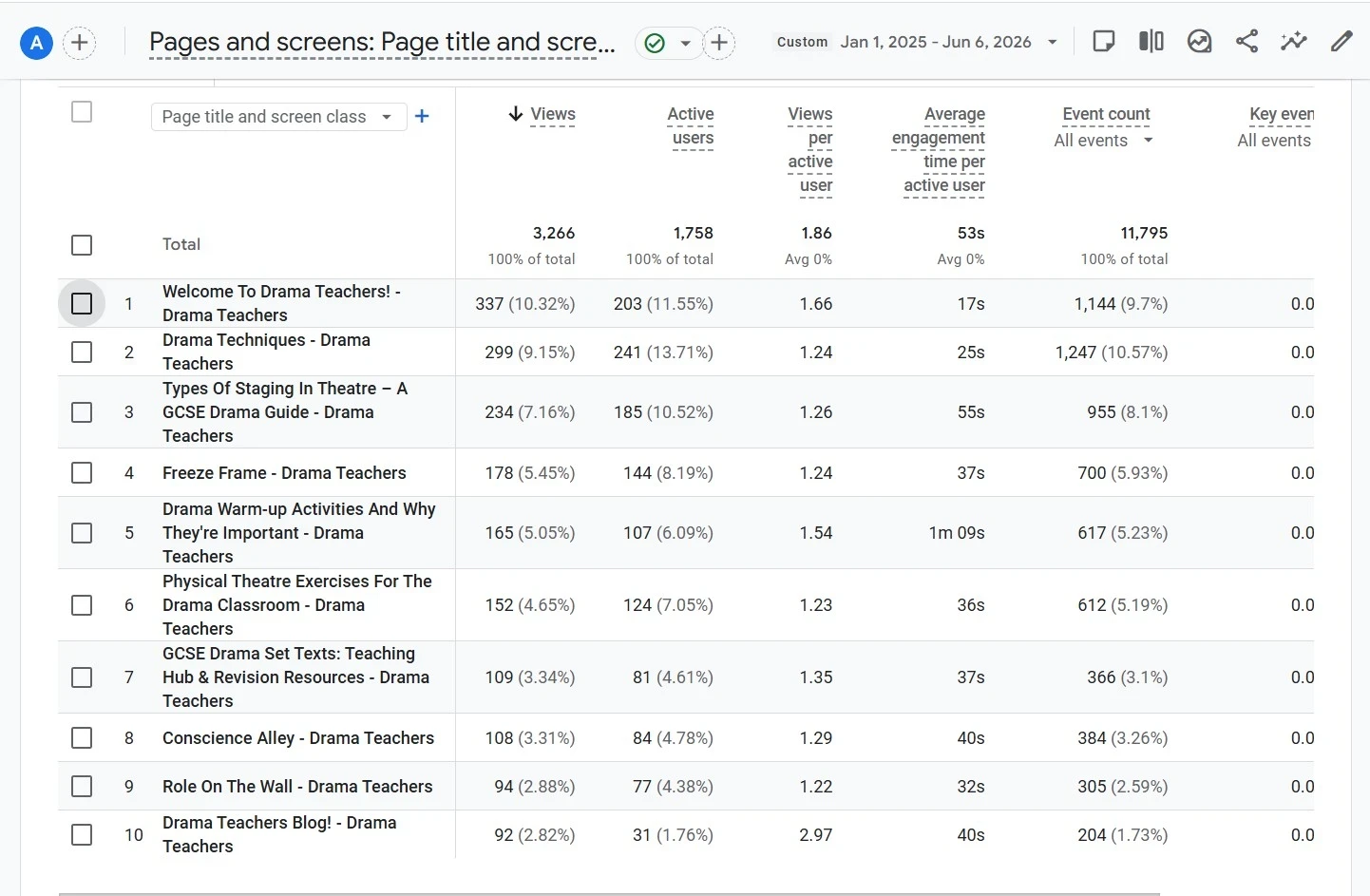Click the blue A avatar circle
1370x896 pixels.
[36, 43]
